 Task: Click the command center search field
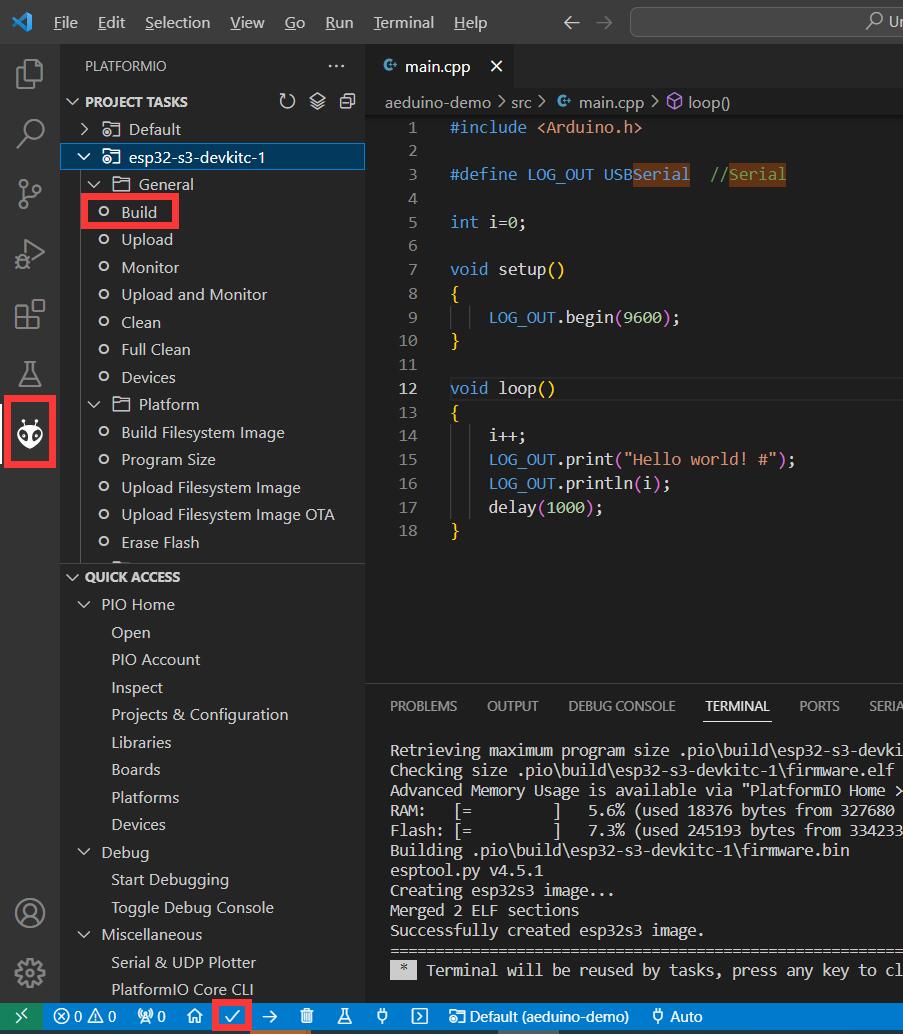766,22
